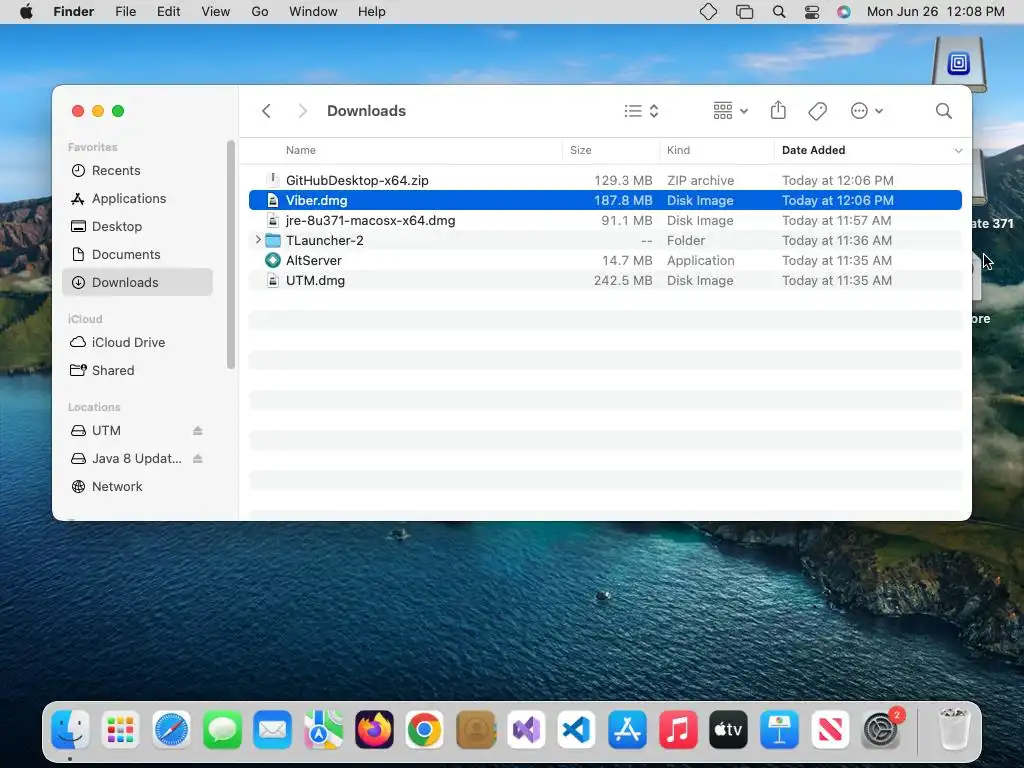
Task: Eject the UTM volume
Action: pyautogui.click(x=198, y=430)
